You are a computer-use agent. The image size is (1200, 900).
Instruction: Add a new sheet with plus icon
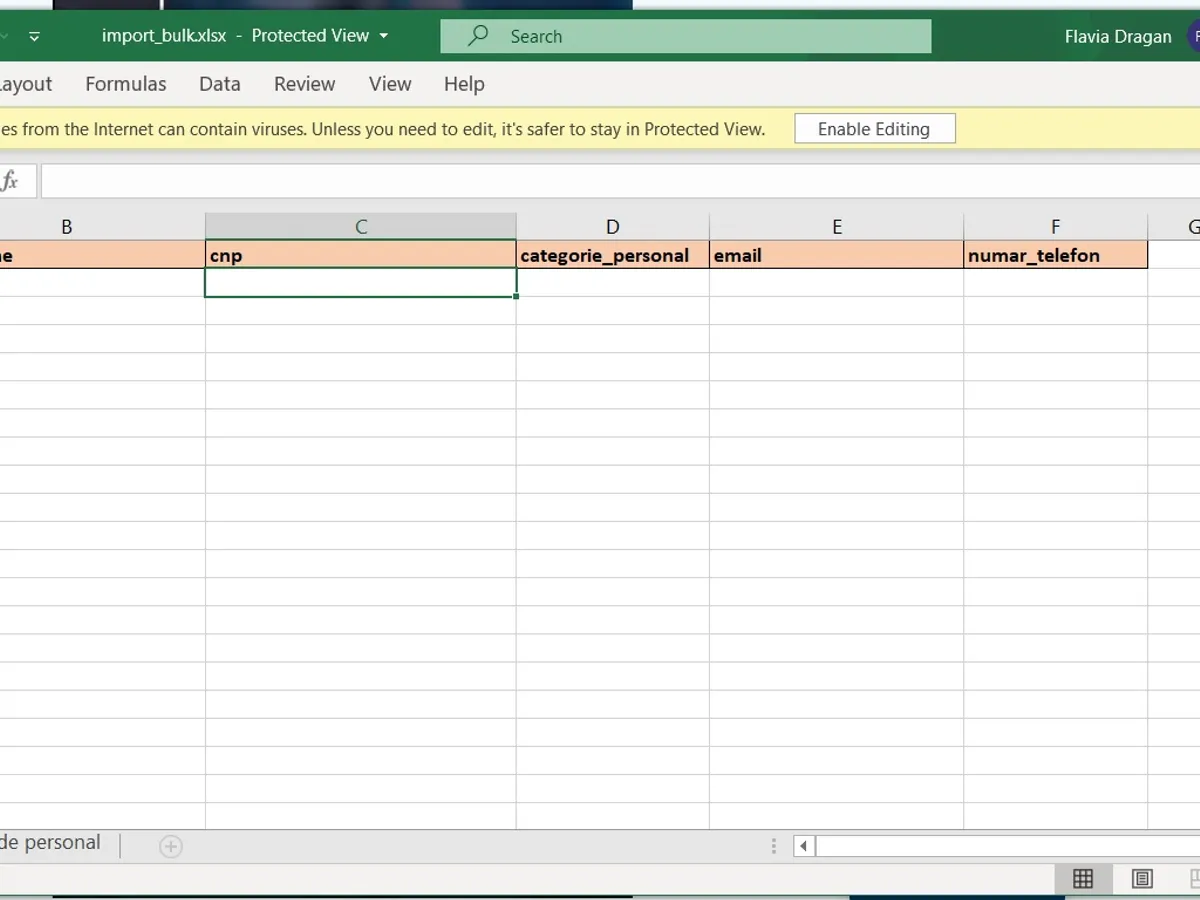click(x=171, y=847)
